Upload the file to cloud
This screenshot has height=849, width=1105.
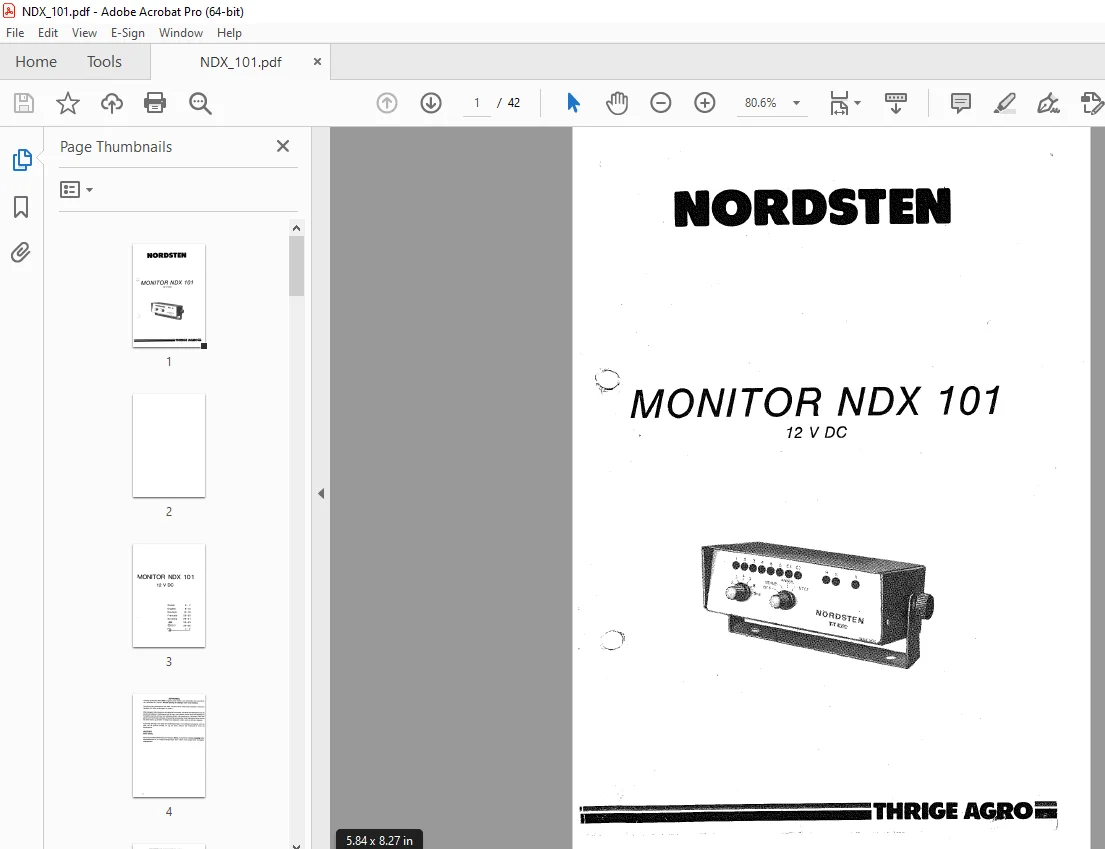pyautogui.click(x=111, y=103)
